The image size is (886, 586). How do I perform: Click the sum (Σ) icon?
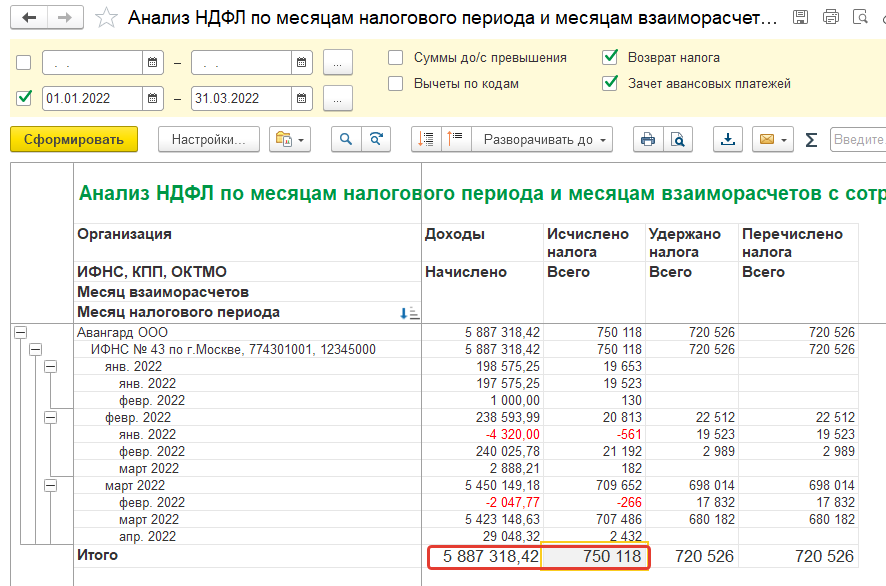click(811, 140)
